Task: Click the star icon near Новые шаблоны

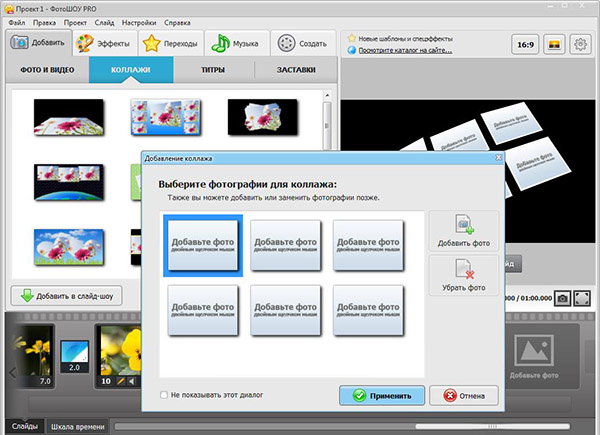Action: (x=352, y=38)
